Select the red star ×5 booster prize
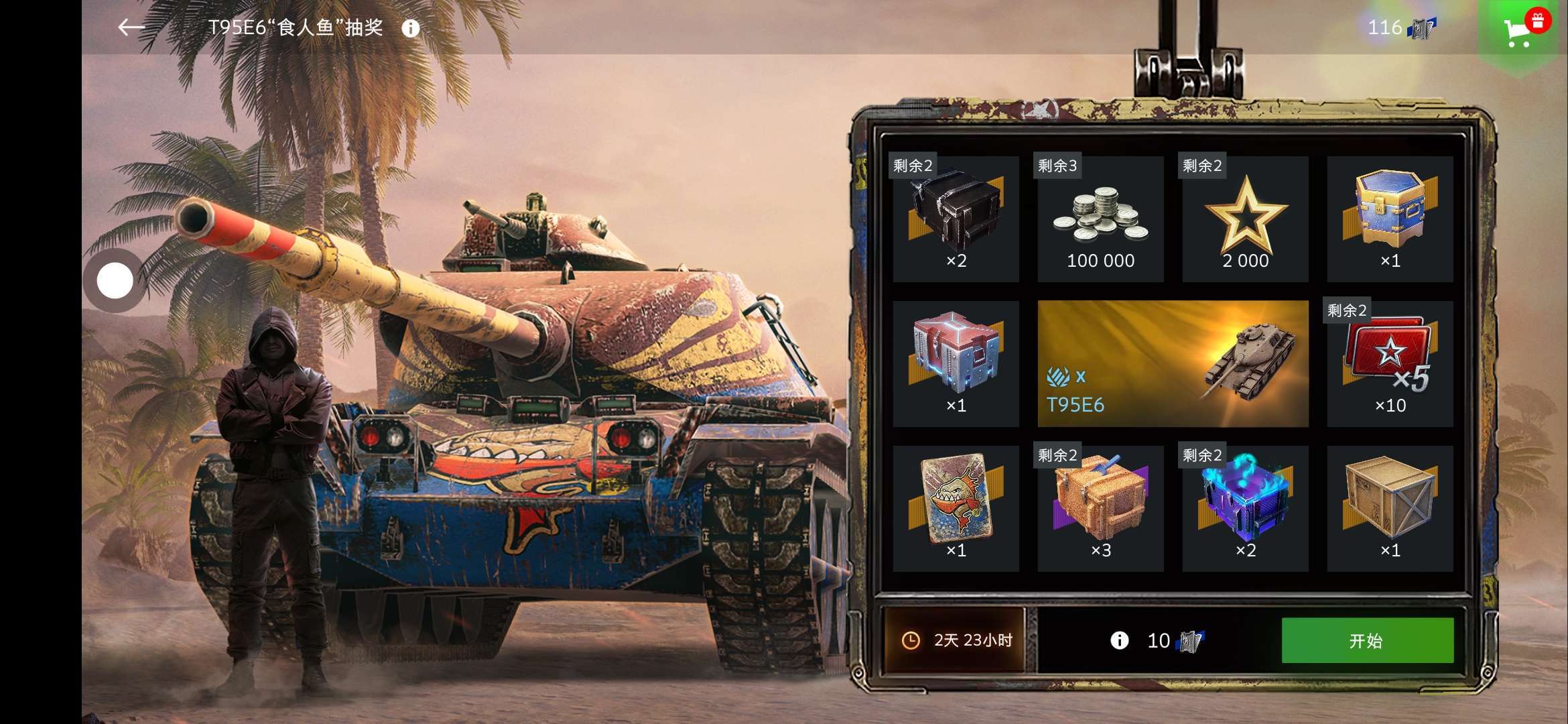The image size is (1568, 724). (x=1390, y=364)
